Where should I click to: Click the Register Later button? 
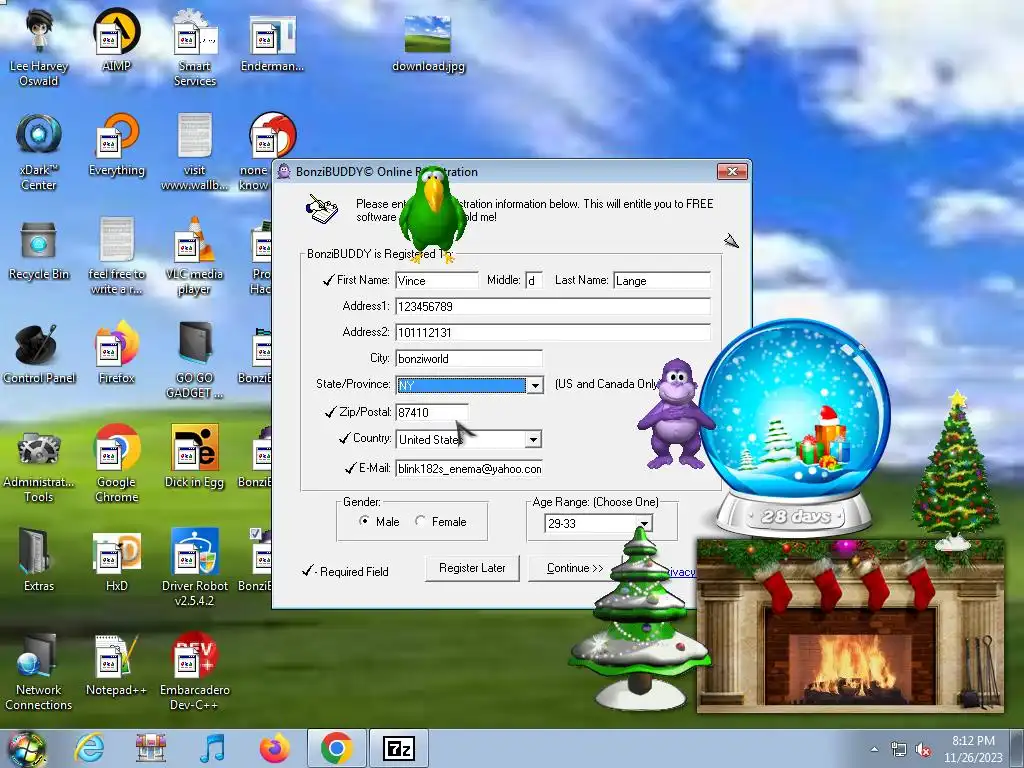tap(472, 568)
